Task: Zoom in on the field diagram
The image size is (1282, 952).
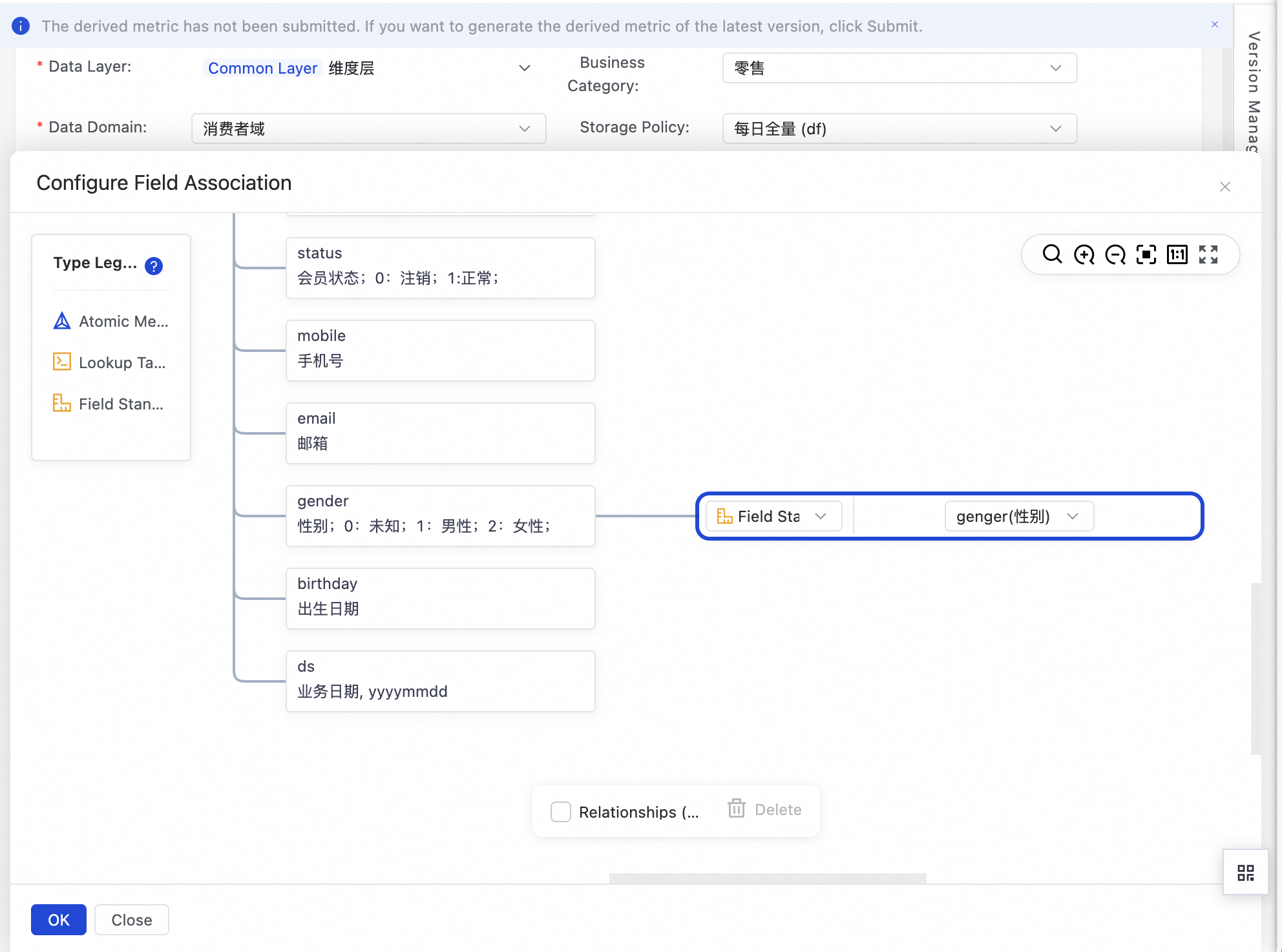Action: tap(1084, 254)
